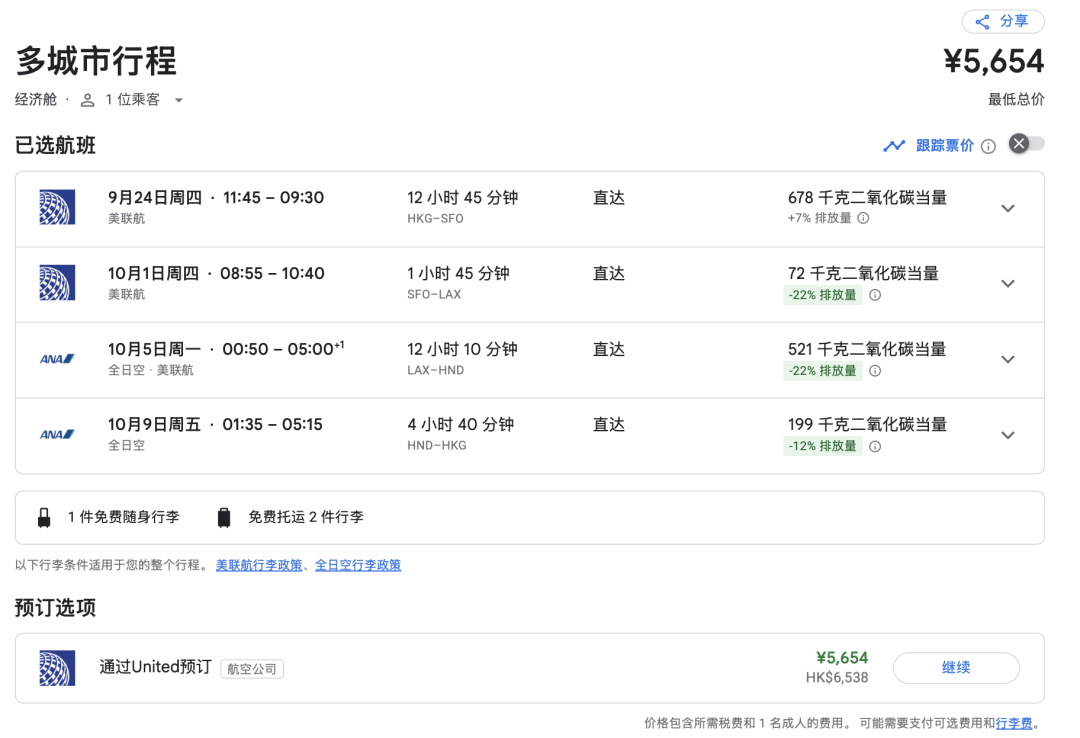Click United logo on the SFO–LAX flight
The width and height of the screenshot is (1080, 738).
coord(57,283)
